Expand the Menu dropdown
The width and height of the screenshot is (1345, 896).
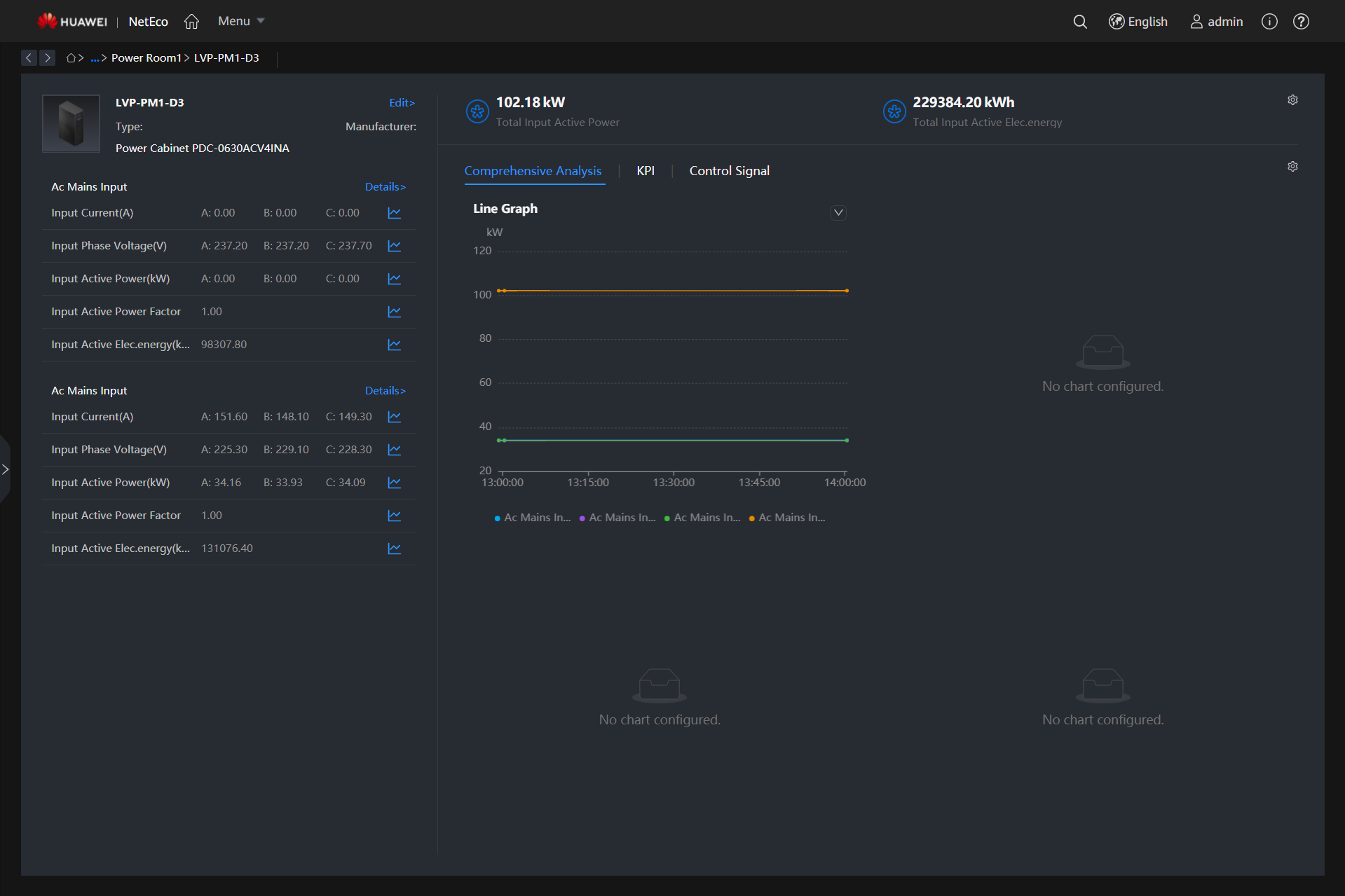(x=240, y=21)
